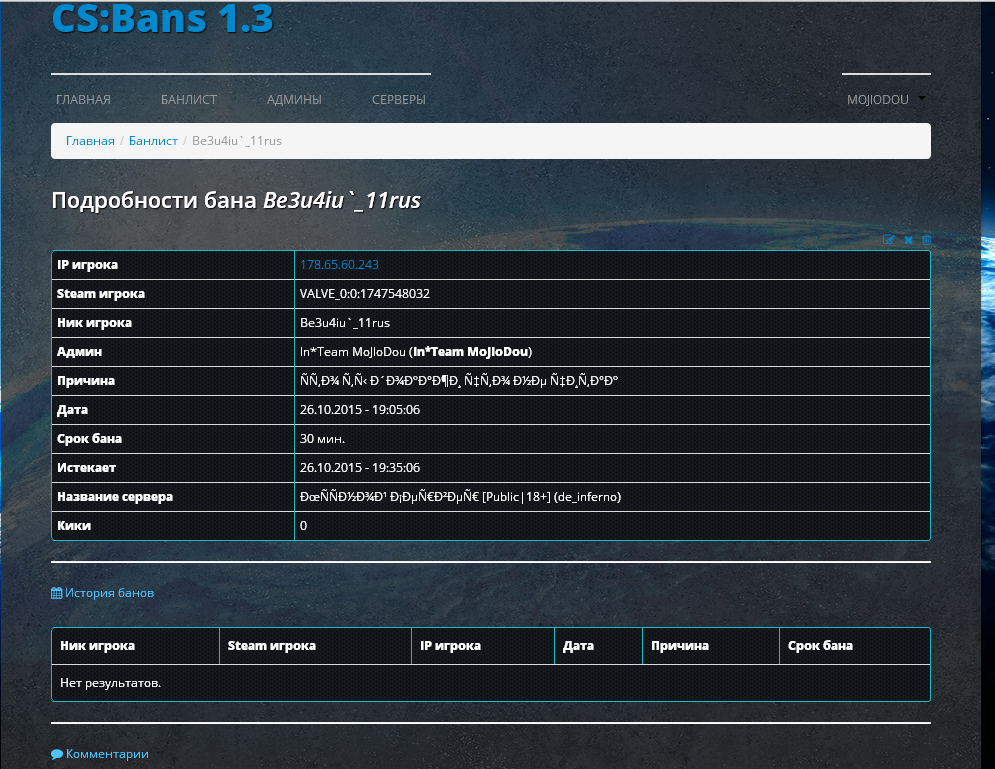Click the Комментарии heading text
The height and width of the screenshot is (769, 995).
pos(107,754)
